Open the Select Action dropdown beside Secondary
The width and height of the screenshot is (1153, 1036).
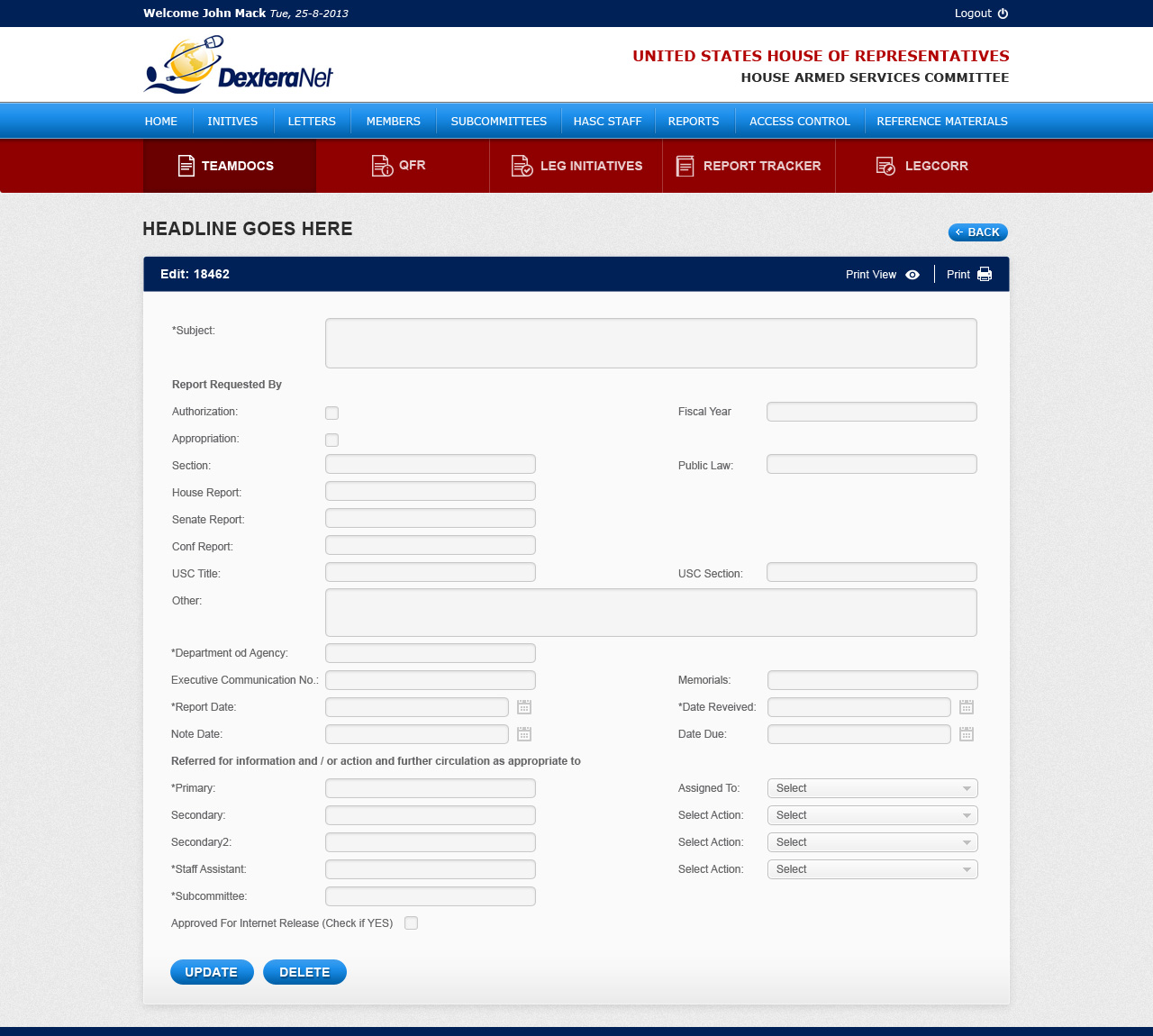[872, 815]
